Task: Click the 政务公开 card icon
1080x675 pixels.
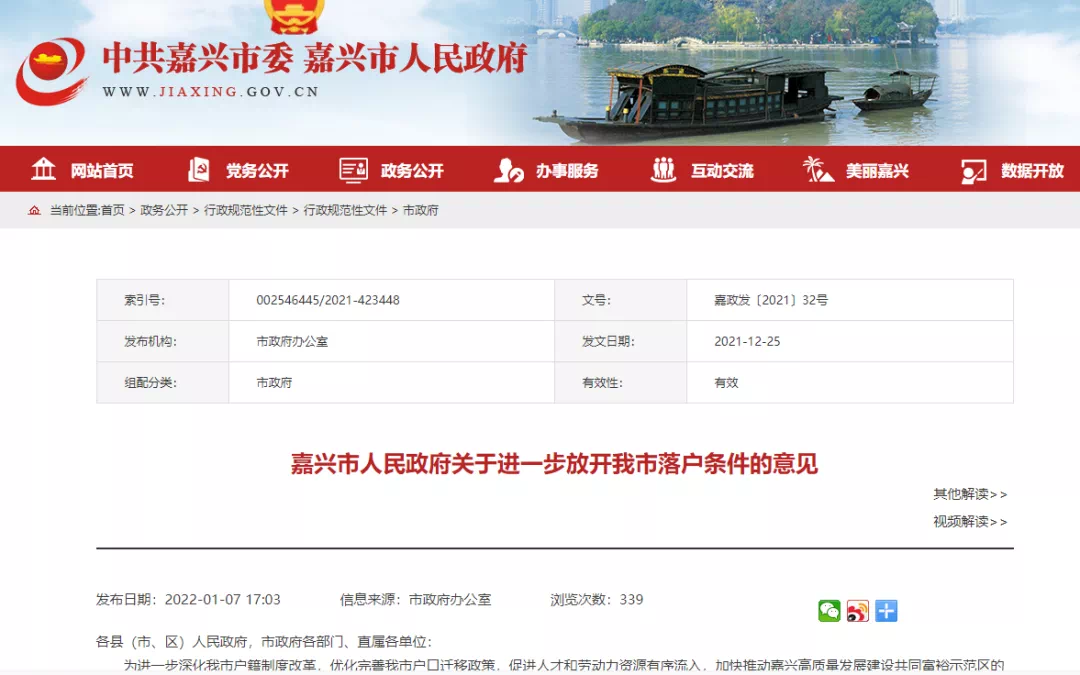Action: tap(353, 170)
